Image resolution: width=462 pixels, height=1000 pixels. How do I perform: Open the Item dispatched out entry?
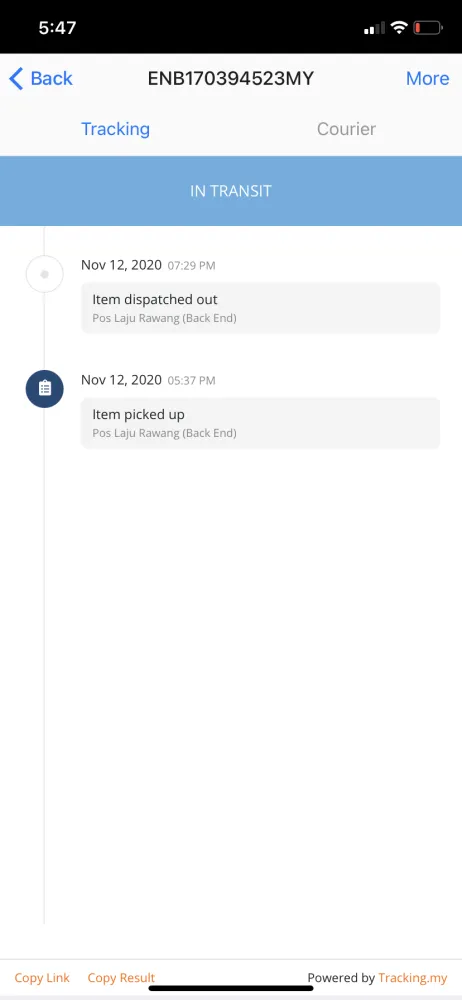pos(260,308)
